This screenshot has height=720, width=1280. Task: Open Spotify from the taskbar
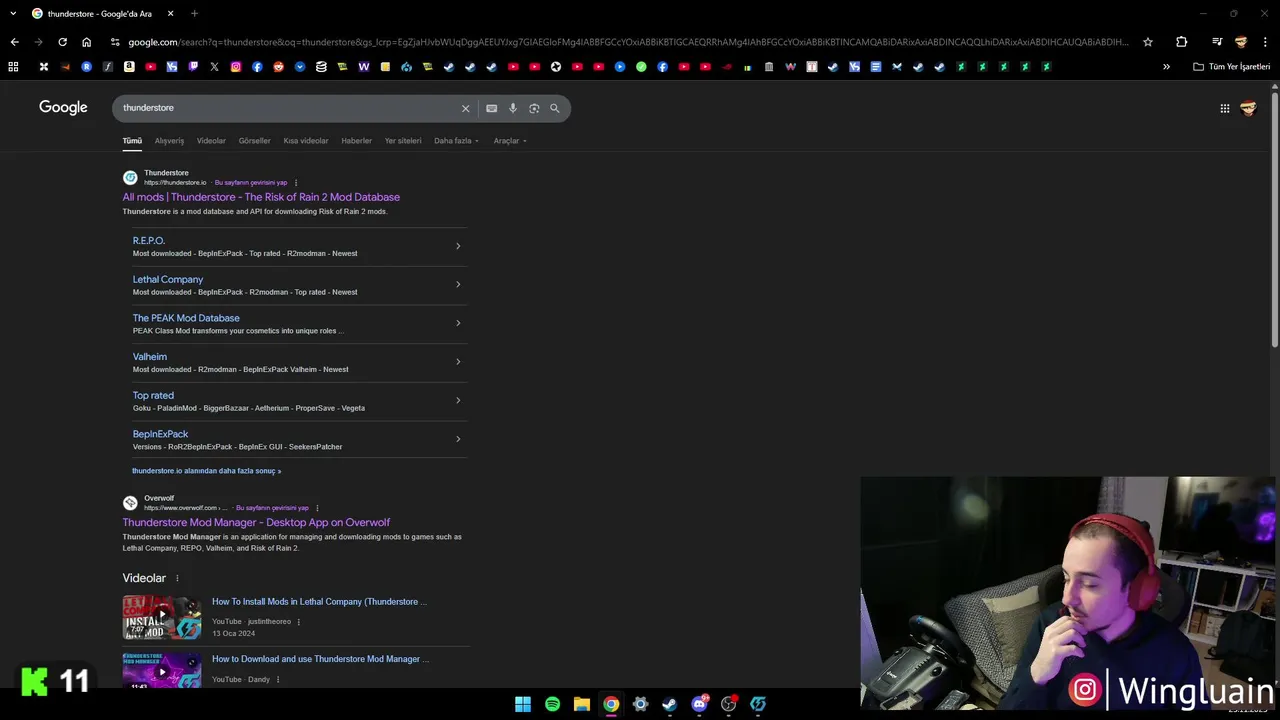(552, 704)
